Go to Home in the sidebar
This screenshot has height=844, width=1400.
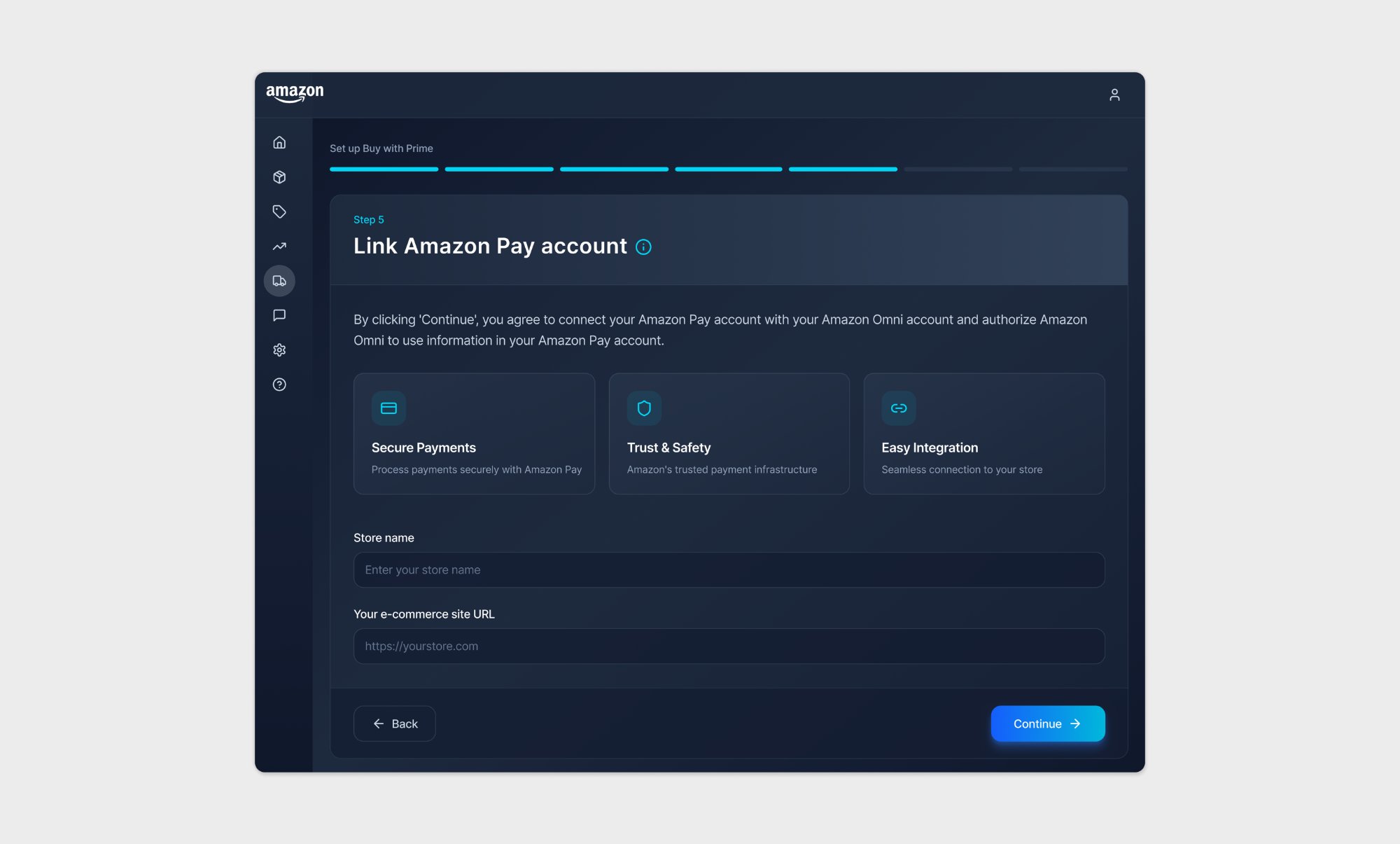[279, 143]
